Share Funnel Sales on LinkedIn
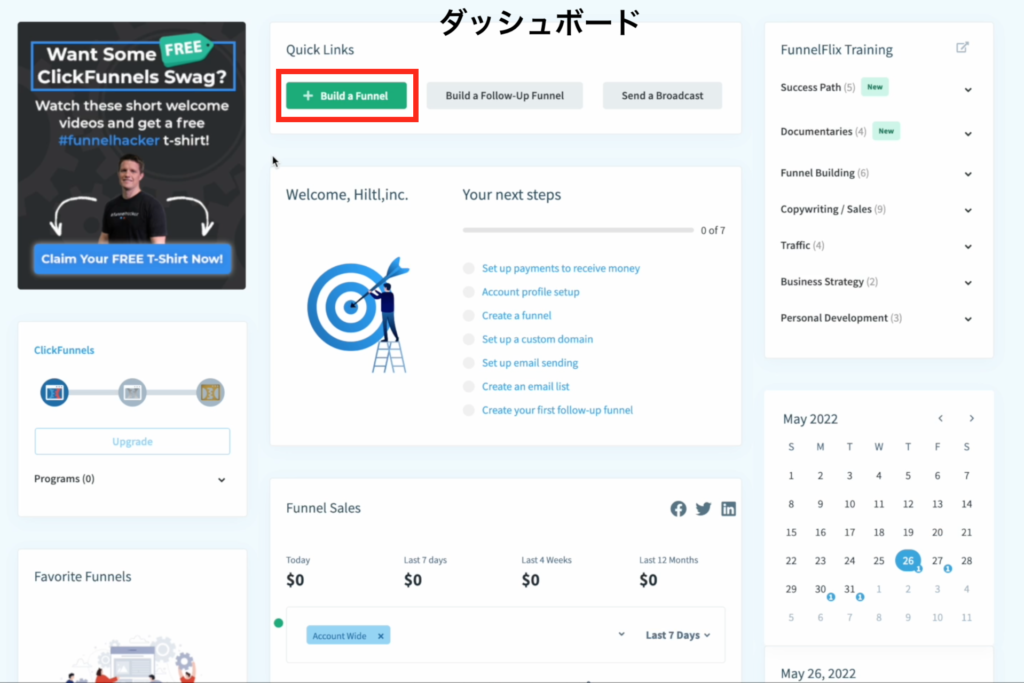This screenshot has height=683, width=1024. click(x=728, y=509)
